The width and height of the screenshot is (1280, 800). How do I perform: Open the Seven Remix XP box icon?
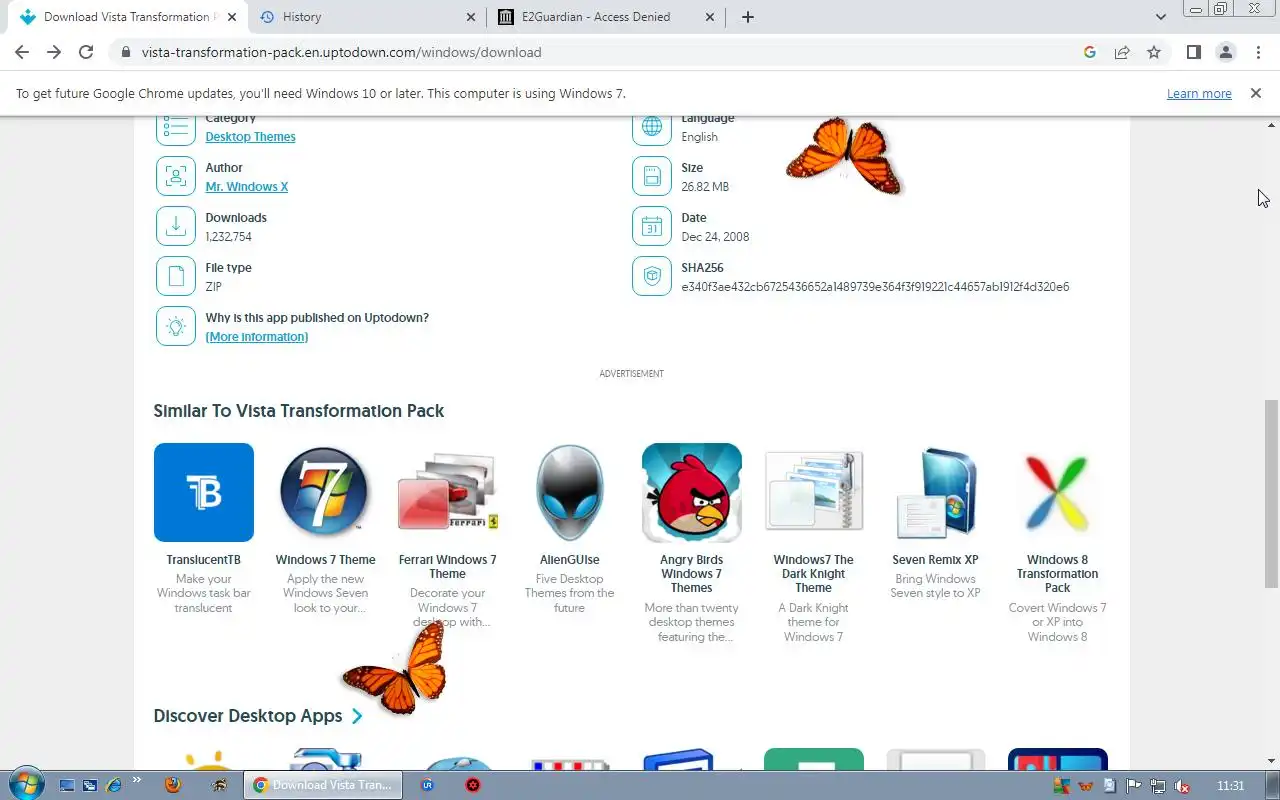point(936,492)
